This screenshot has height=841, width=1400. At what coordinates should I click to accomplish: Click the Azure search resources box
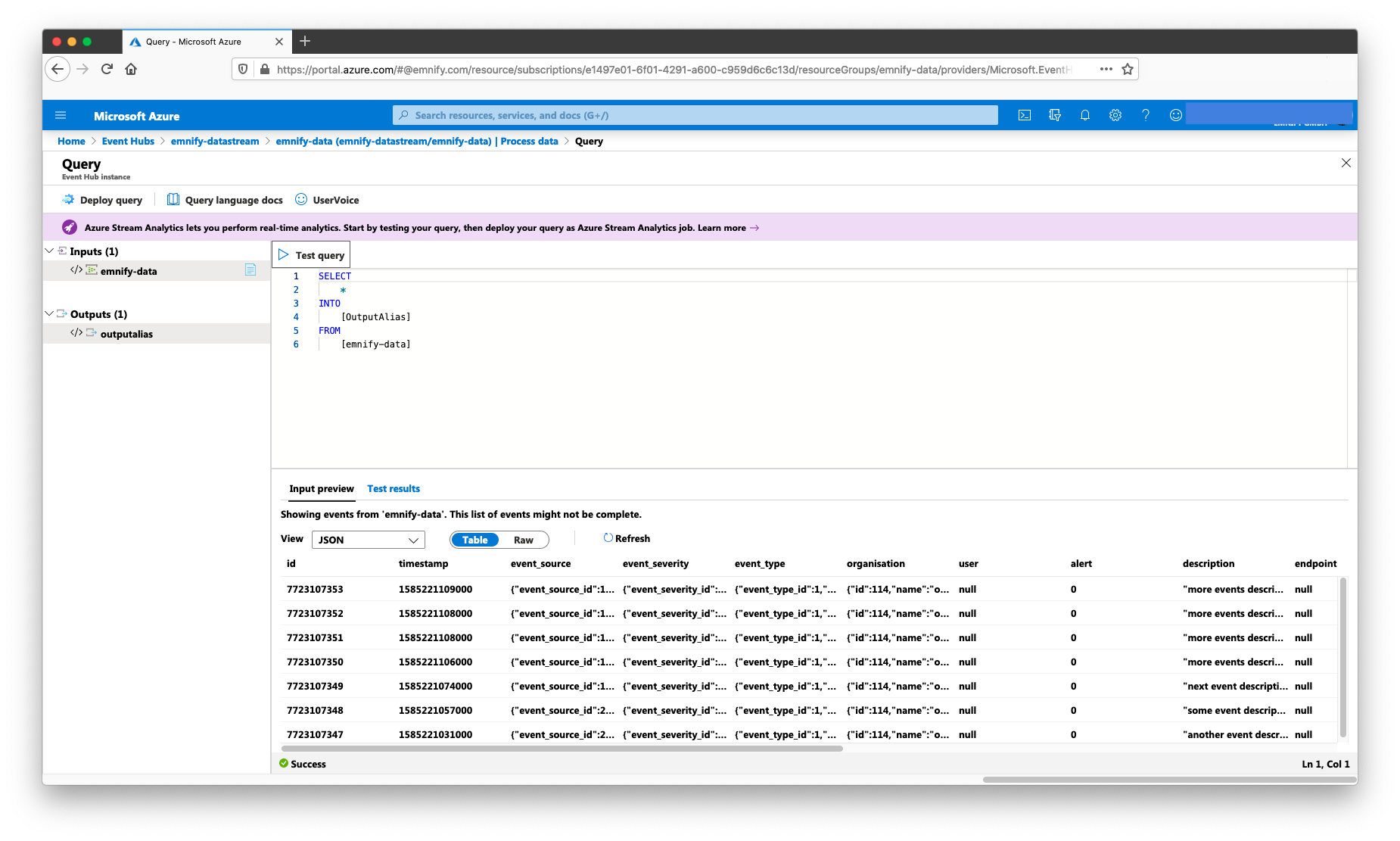(x=695, y=115)
